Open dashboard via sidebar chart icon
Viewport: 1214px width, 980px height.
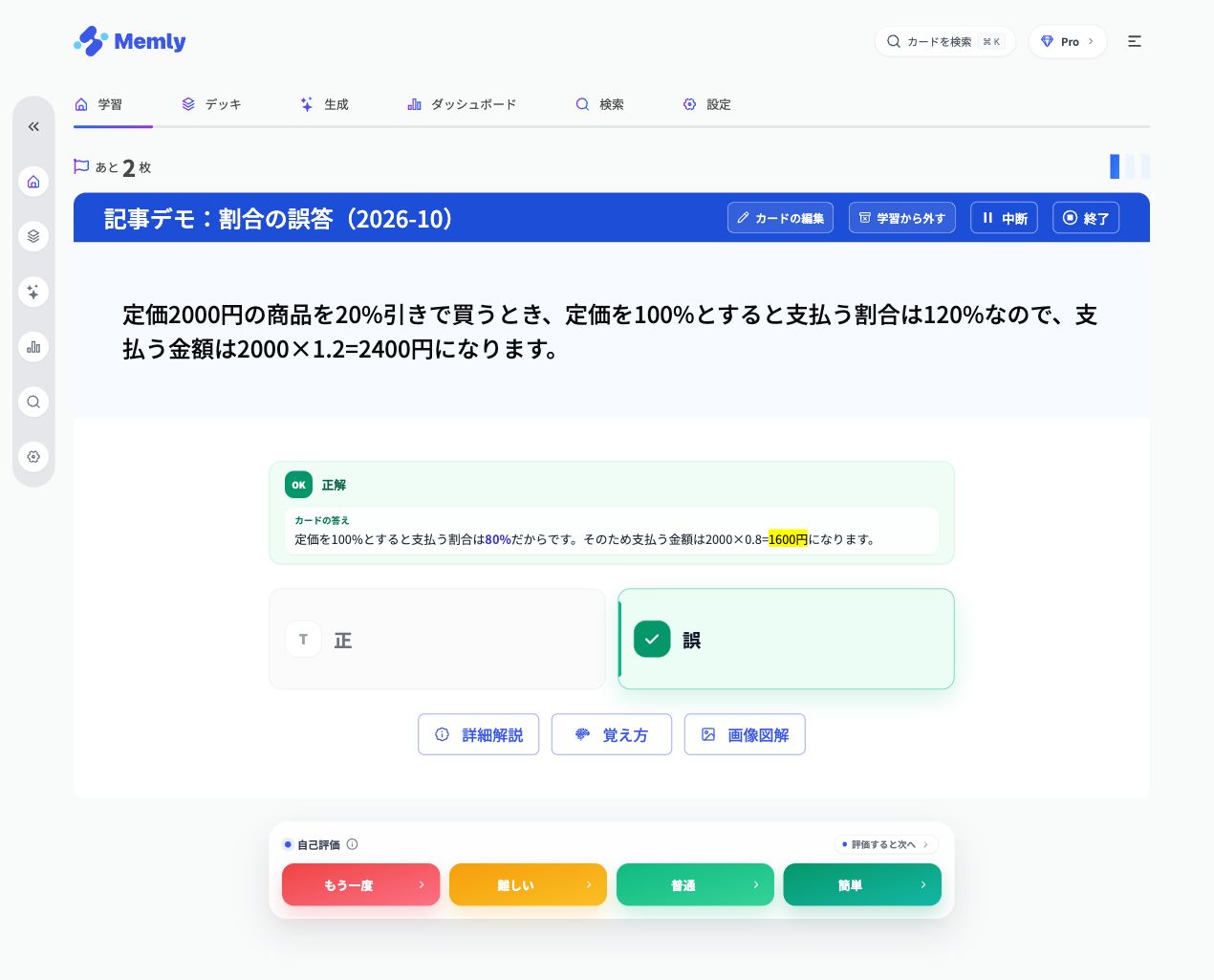(33, 346)
